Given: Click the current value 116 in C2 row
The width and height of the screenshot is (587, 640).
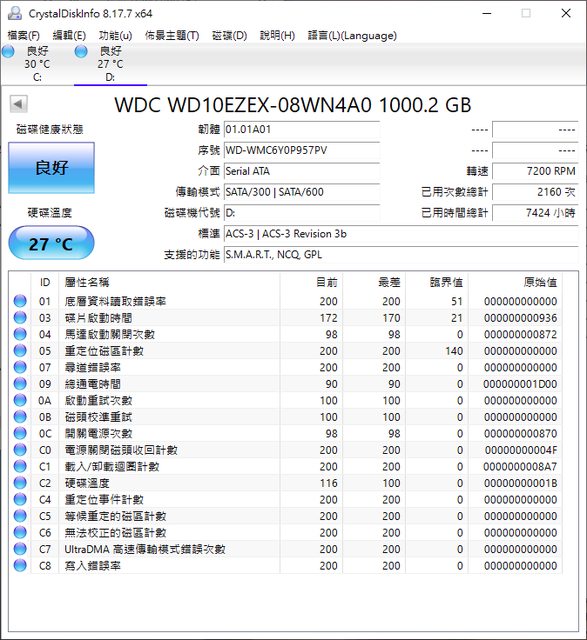Looking at the screenshot, I should [x=329, y=483].
